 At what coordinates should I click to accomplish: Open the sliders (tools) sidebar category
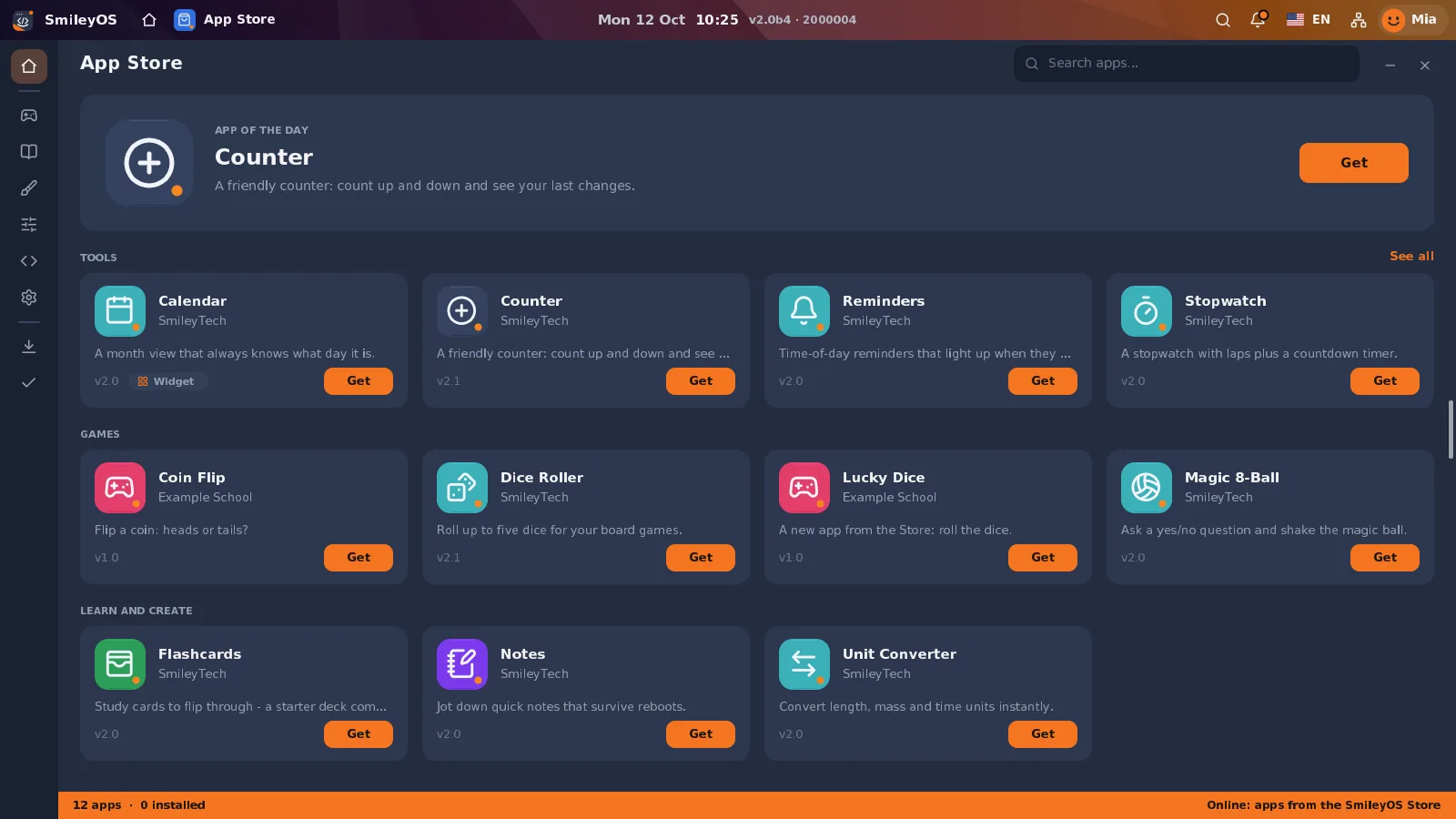(x=29, y=225)
